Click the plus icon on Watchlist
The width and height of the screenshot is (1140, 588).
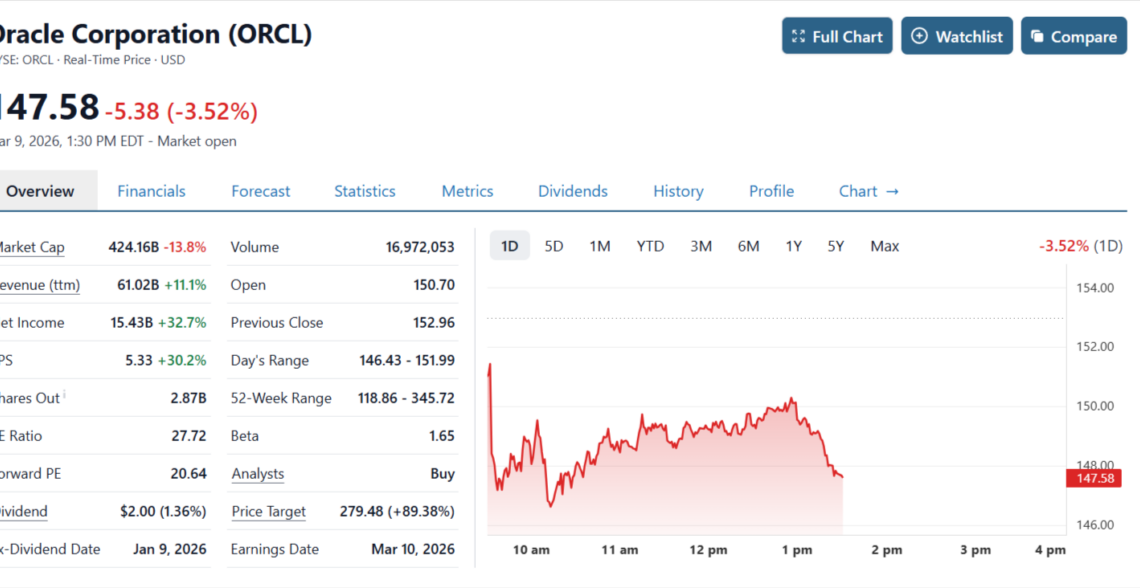[919, 36]
